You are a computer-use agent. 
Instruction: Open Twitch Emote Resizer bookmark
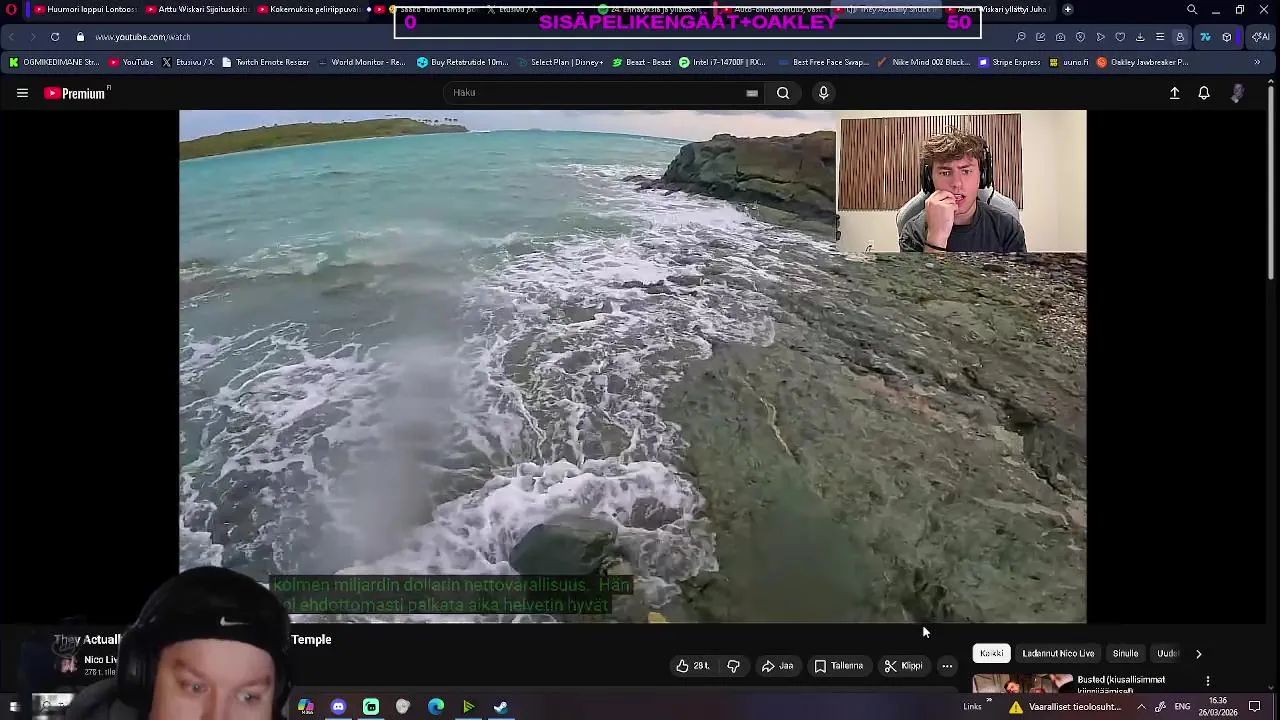coord(265,62)
